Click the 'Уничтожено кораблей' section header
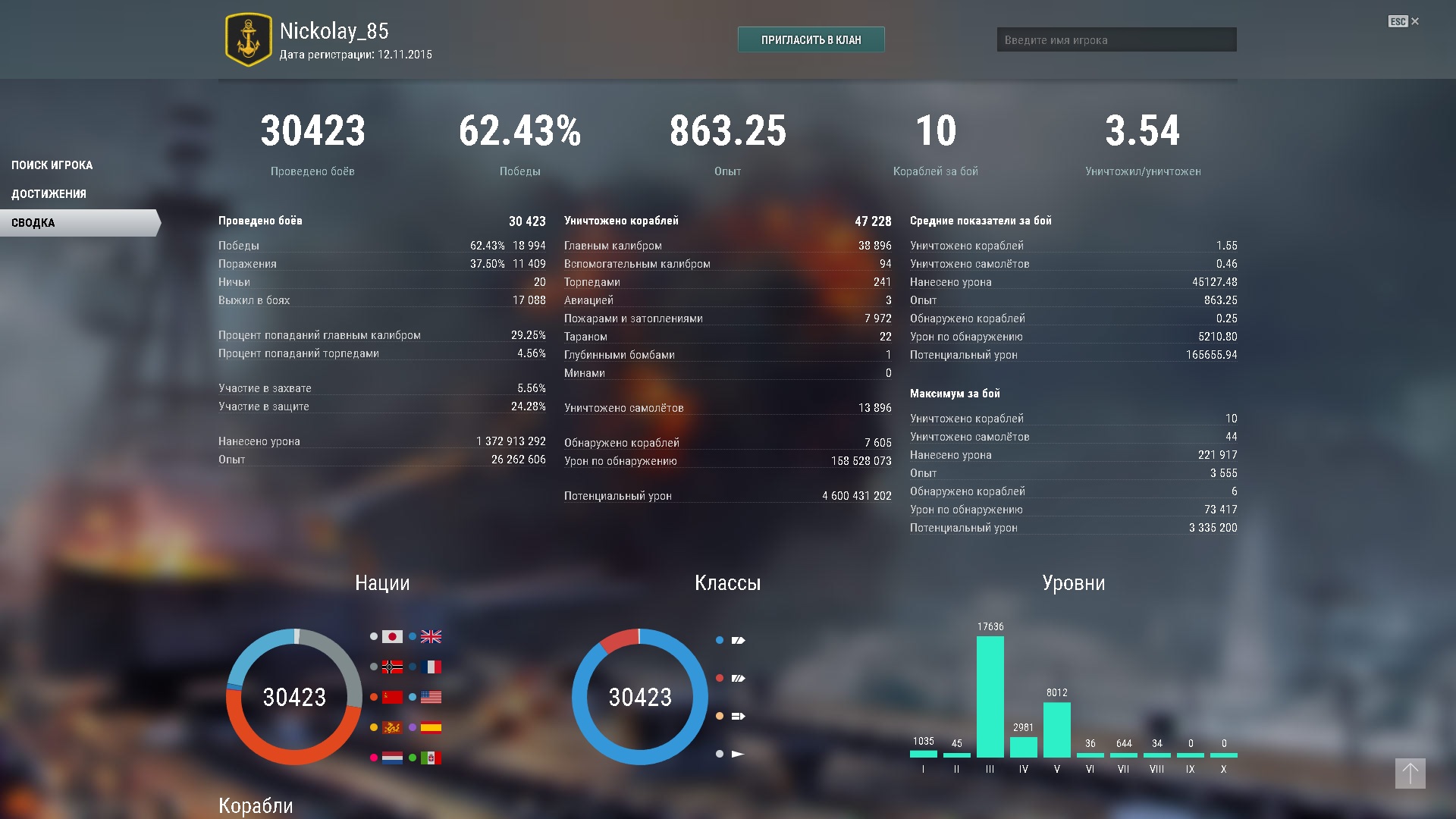The width and height of the screenshot is (1456, 819). coord(621,221)
